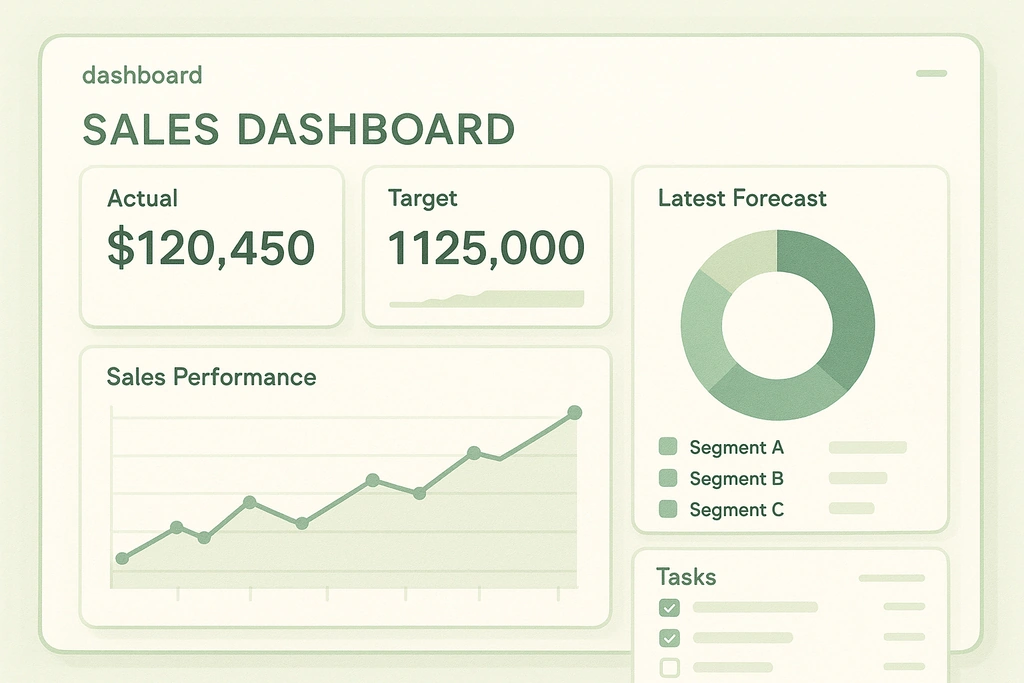Click the Segment C legend color swatch
The height and width of the screenshot is (683, 1024).
[x=668, y=509]
